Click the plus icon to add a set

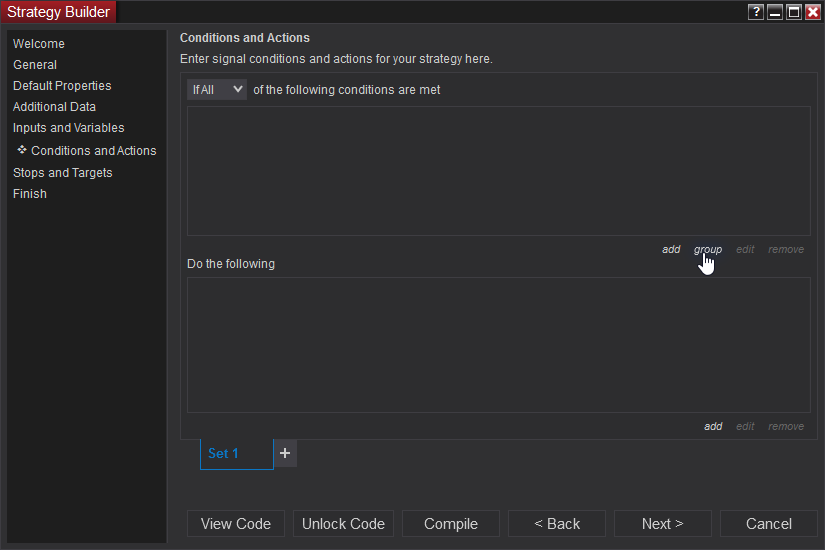285,453
